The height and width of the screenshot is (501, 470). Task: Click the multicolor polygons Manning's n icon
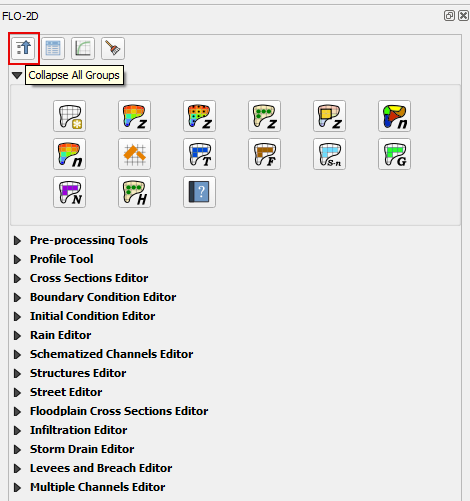click(395, 116)
